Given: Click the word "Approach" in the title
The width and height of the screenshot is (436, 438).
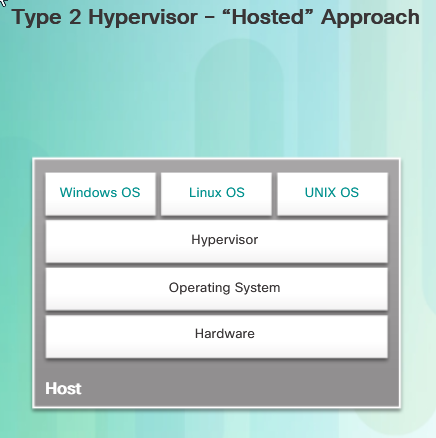Looking at the screenshot, I should (370, 17).
